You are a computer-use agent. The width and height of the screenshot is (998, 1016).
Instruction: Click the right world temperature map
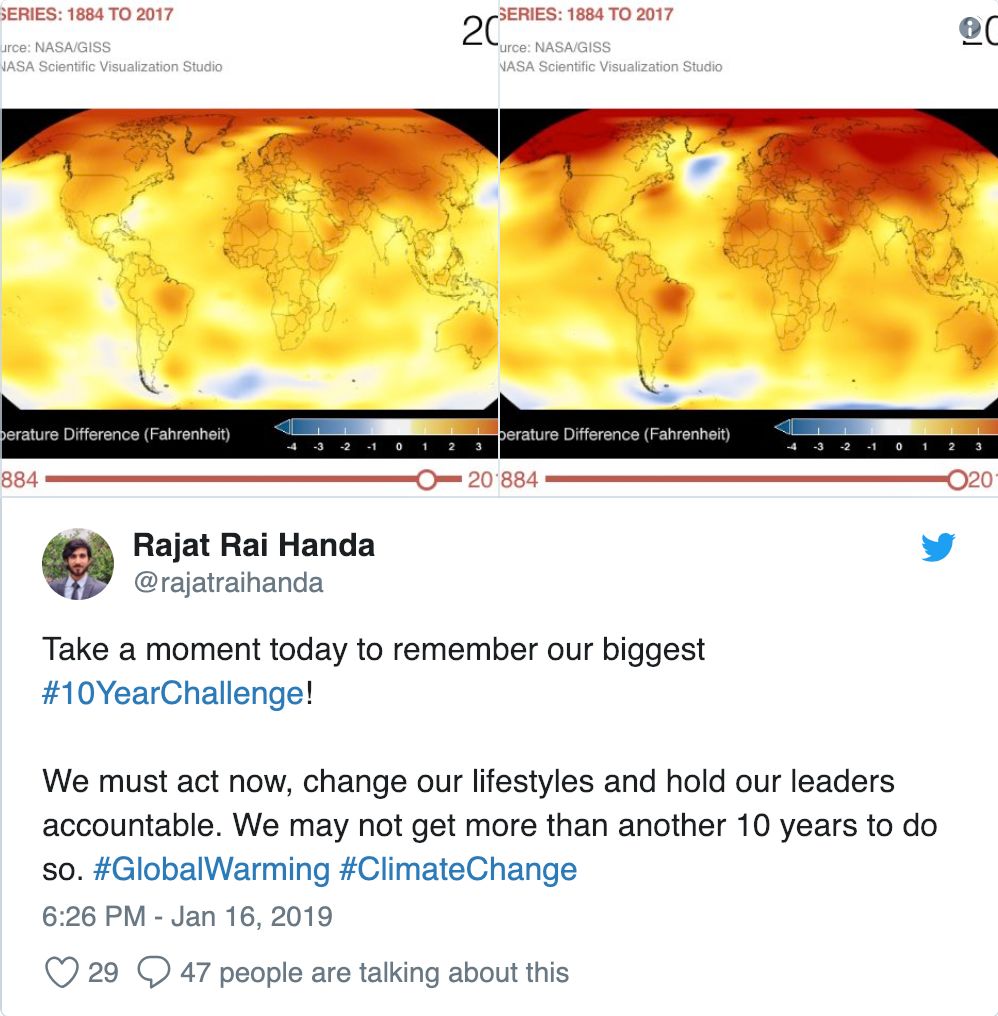[749, 259]
